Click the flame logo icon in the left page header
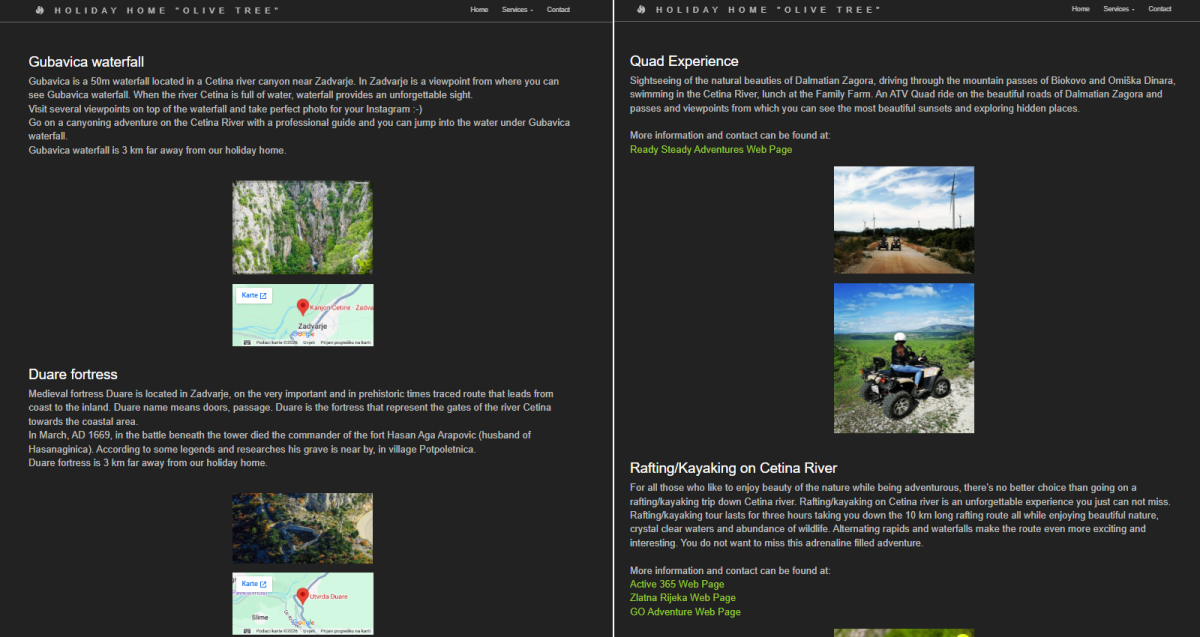This screenshot has width=1200, height=637. (x=39, y=10)
